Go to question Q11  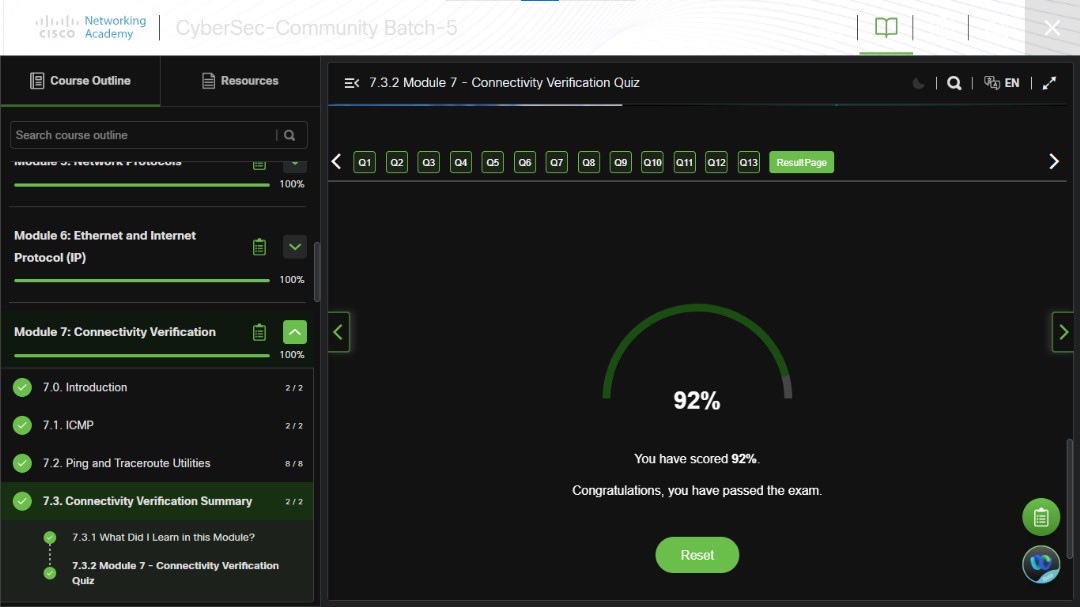pos(685,163)
